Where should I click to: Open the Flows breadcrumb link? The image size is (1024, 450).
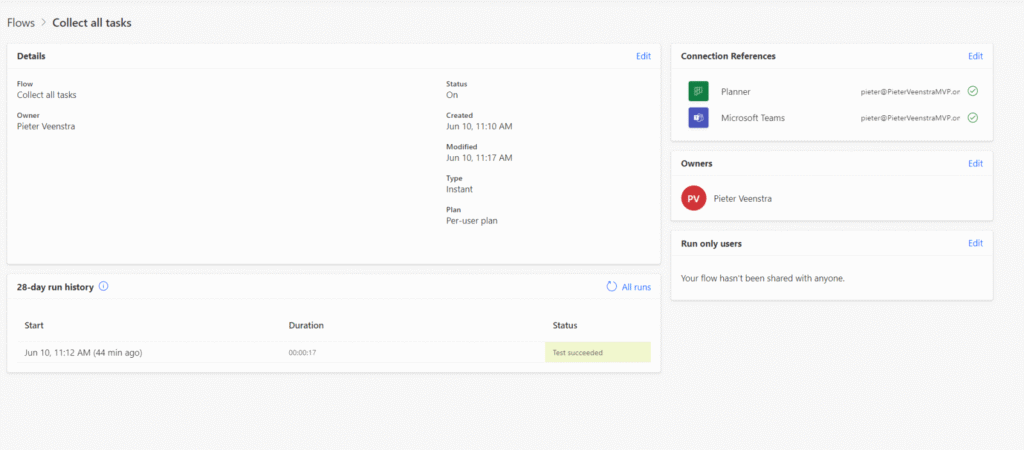tap(21, 23)
